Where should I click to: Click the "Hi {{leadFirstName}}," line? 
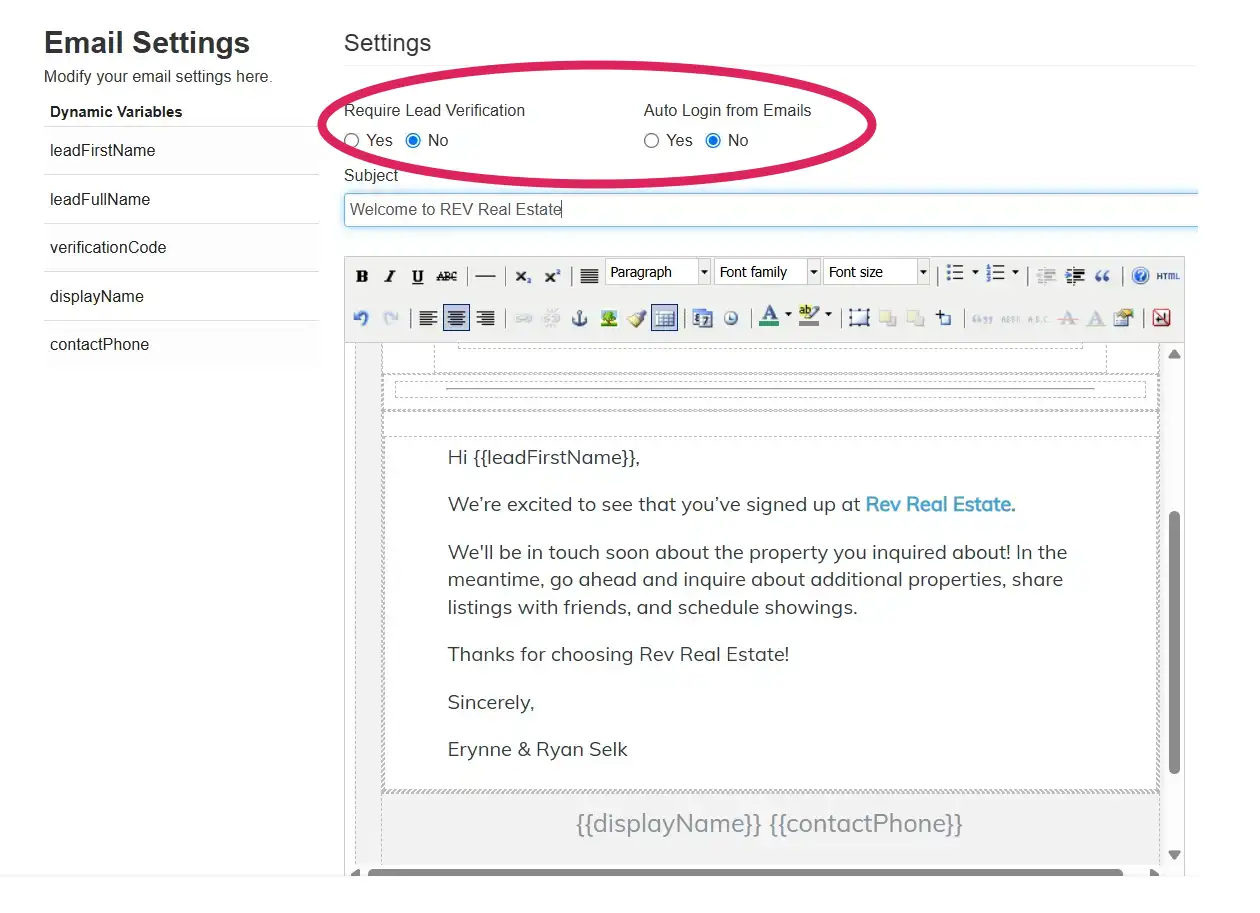click(544, 458)
